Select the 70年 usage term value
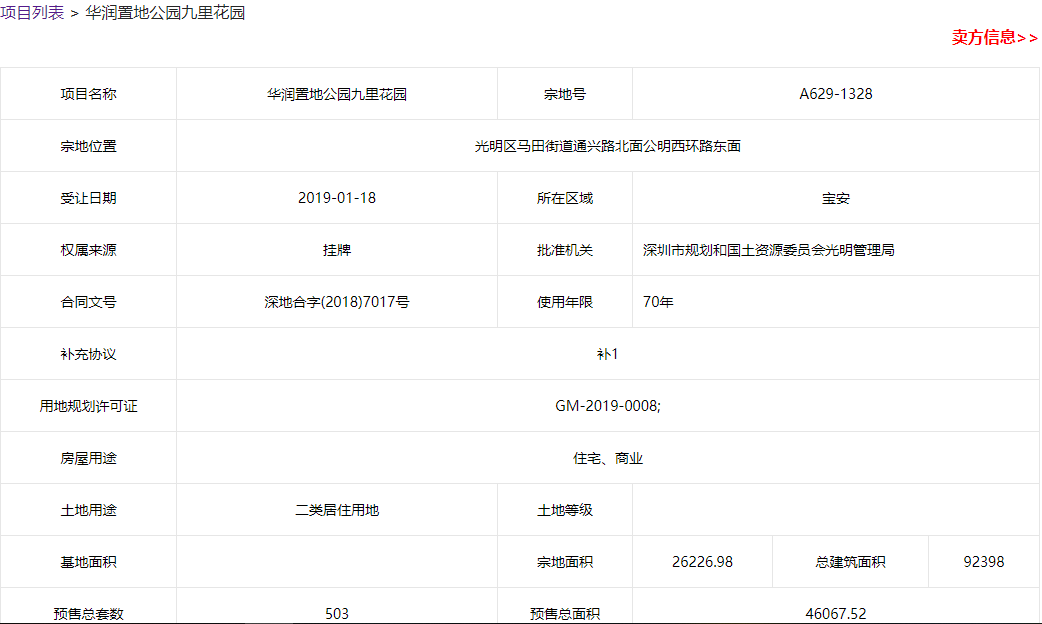1042x624 pixels. point(658,302)
